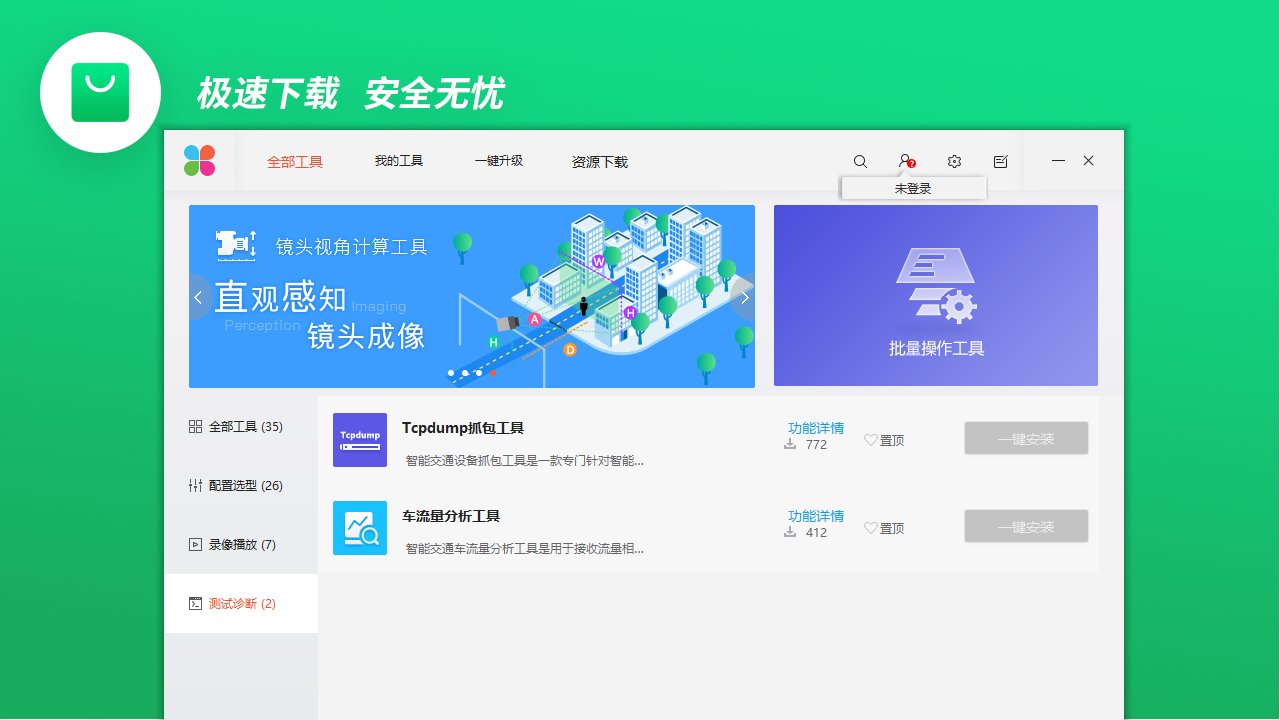Click the 车流量分析工具 title
Viewport: 1280px width, 720px height.
pos(451,516)
